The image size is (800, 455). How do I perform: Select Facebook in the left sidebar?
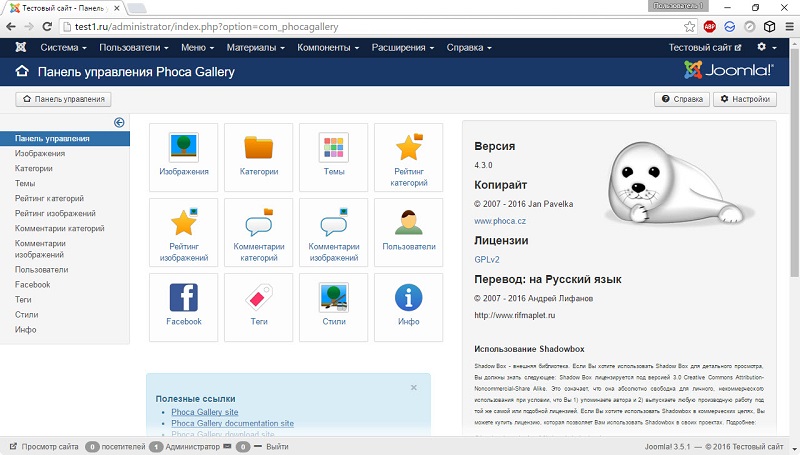[33, 285]
